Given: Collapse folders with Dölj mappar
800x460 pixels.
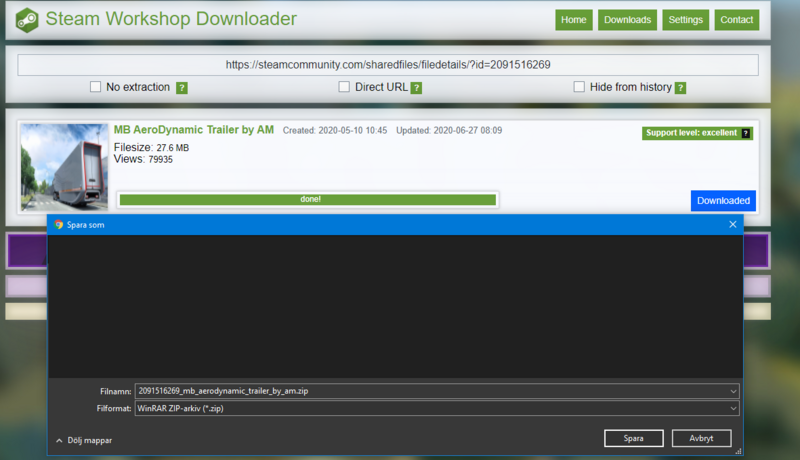Looking at the screenshot, I should 84,440.
